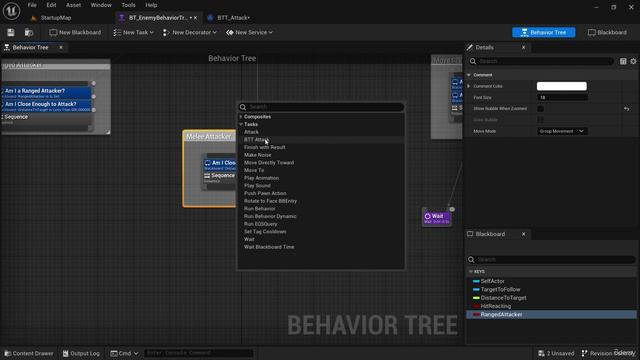This screenshot has width=640, height=360.
Task: Open the New Service dropdown
Action: pyautogui.click(x=249, y=32)
